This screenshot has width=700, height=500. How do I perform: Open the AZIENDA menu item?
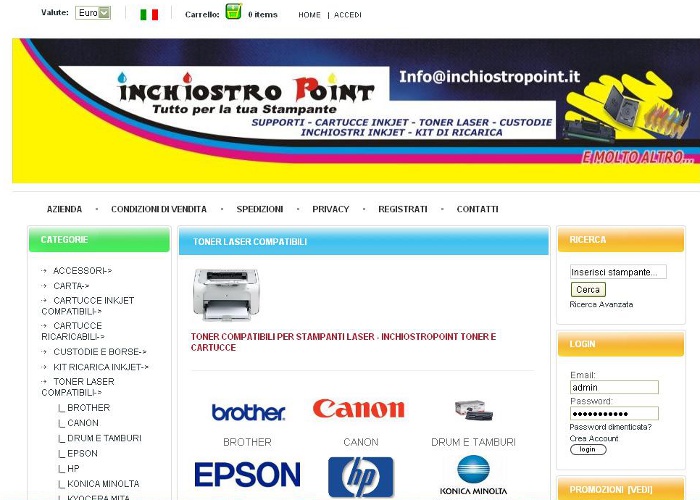point(64,209)
